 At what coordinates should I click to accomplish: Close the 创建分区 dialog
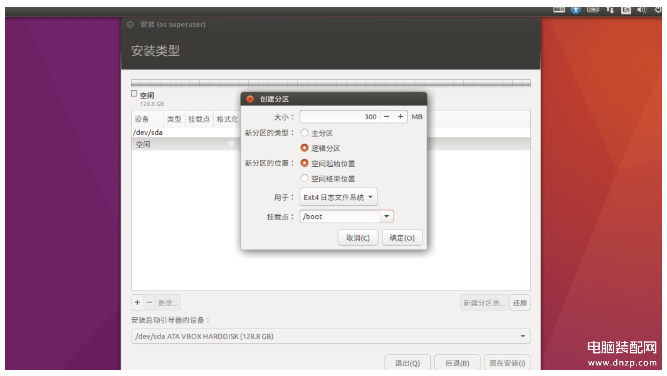pyautogui.click(x=250, y=99)
